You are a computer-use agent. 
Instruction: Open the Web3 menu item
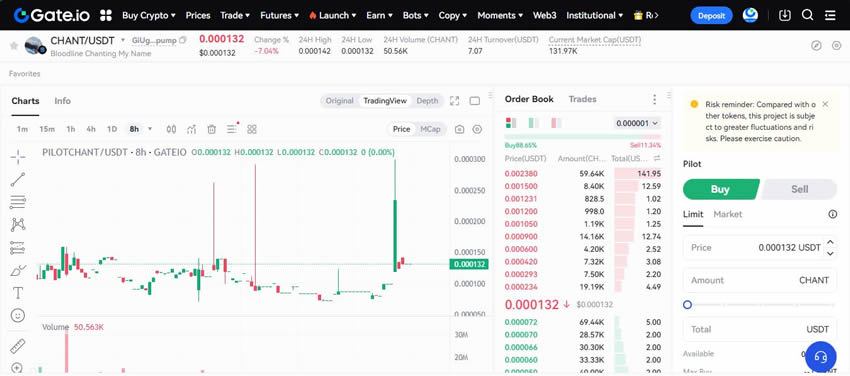pyautogui.click(x=544, y=15)
